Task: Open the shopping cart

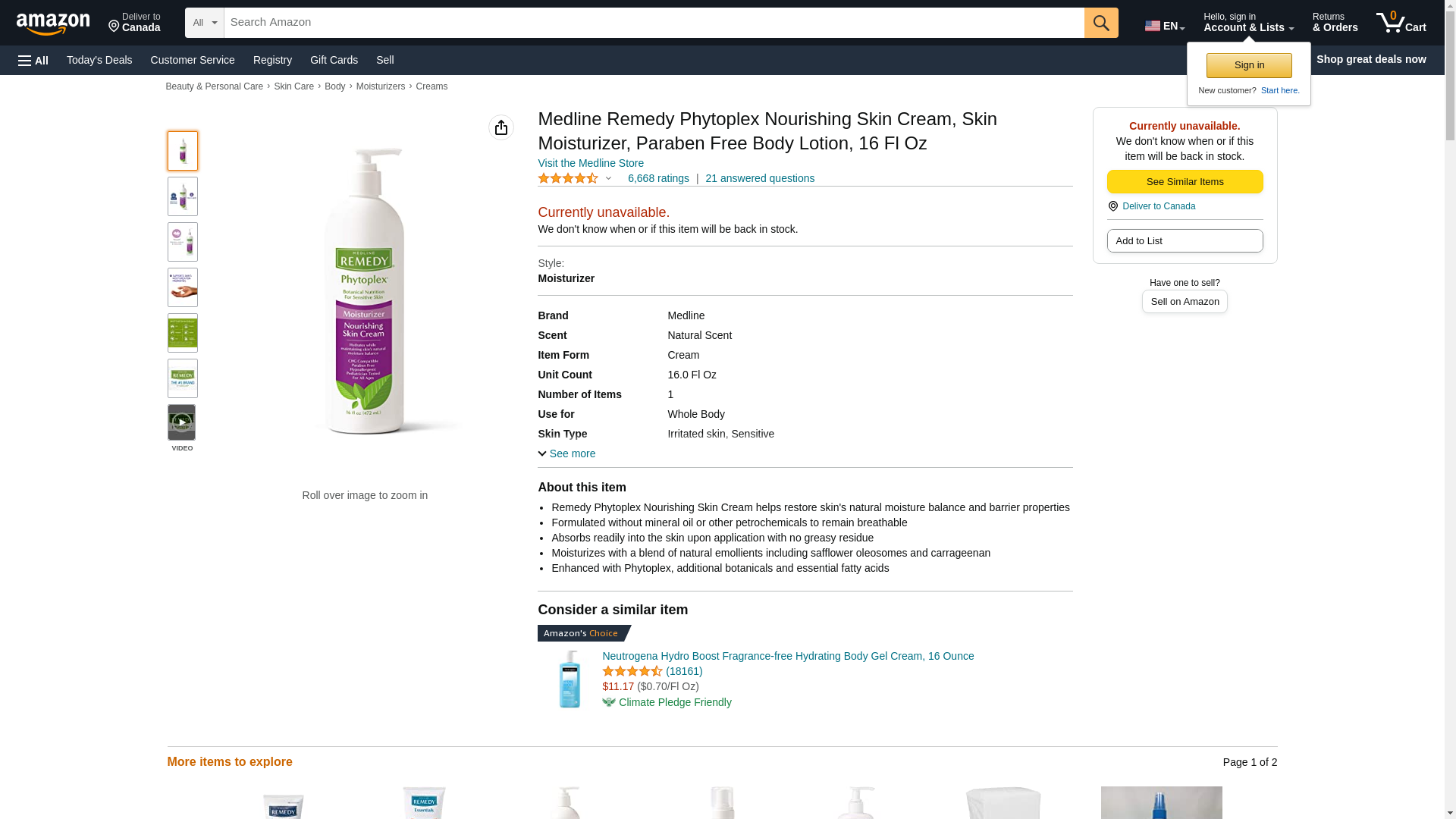Action: 1401,23
